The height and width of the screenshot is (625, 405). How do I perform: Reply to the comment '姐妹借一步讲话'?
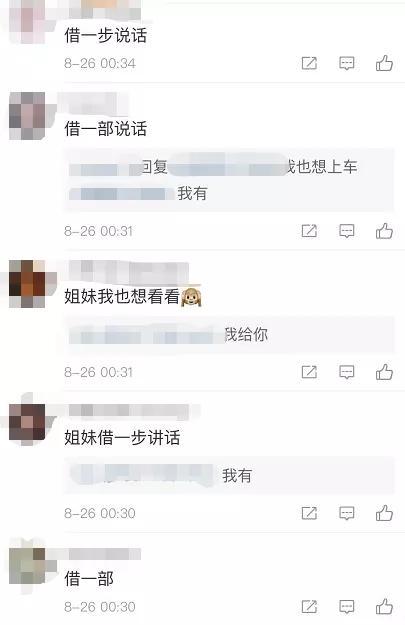coord(346,513)
